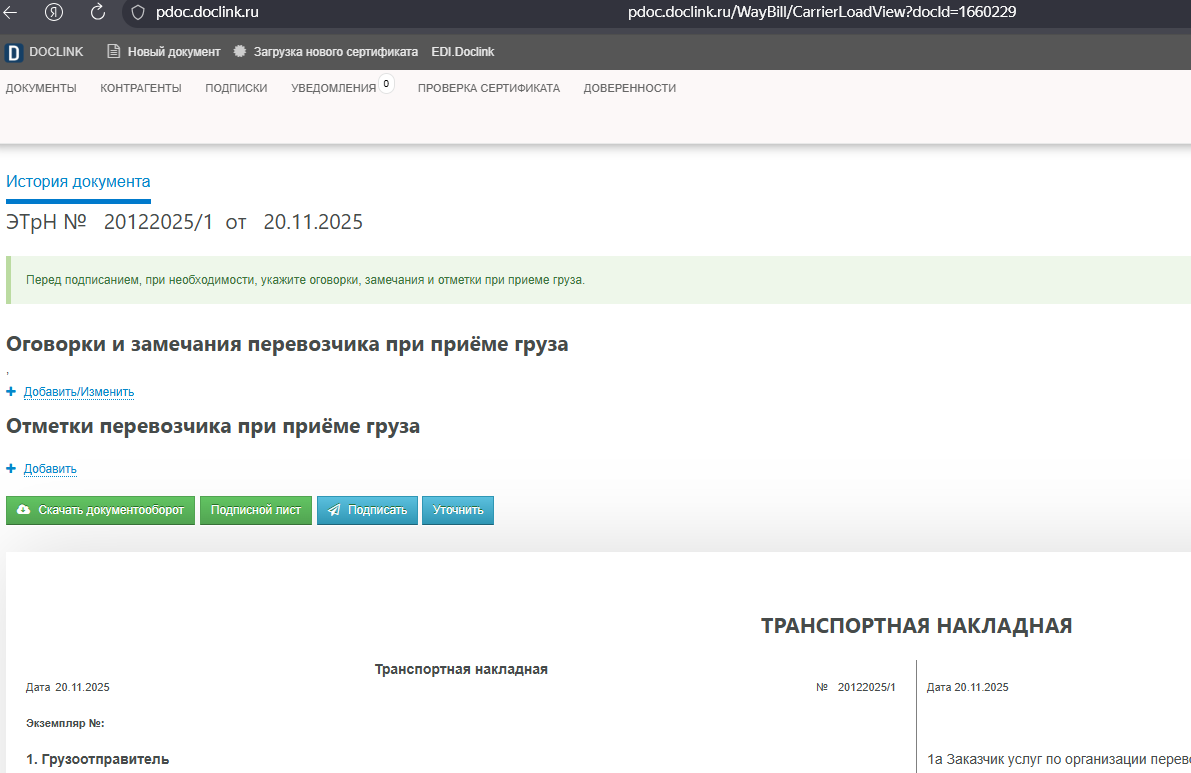This screenshot has width=1191, height=773.
Task: Click the Добавить/Изменить link for carrier remarks
Action: 79,392
